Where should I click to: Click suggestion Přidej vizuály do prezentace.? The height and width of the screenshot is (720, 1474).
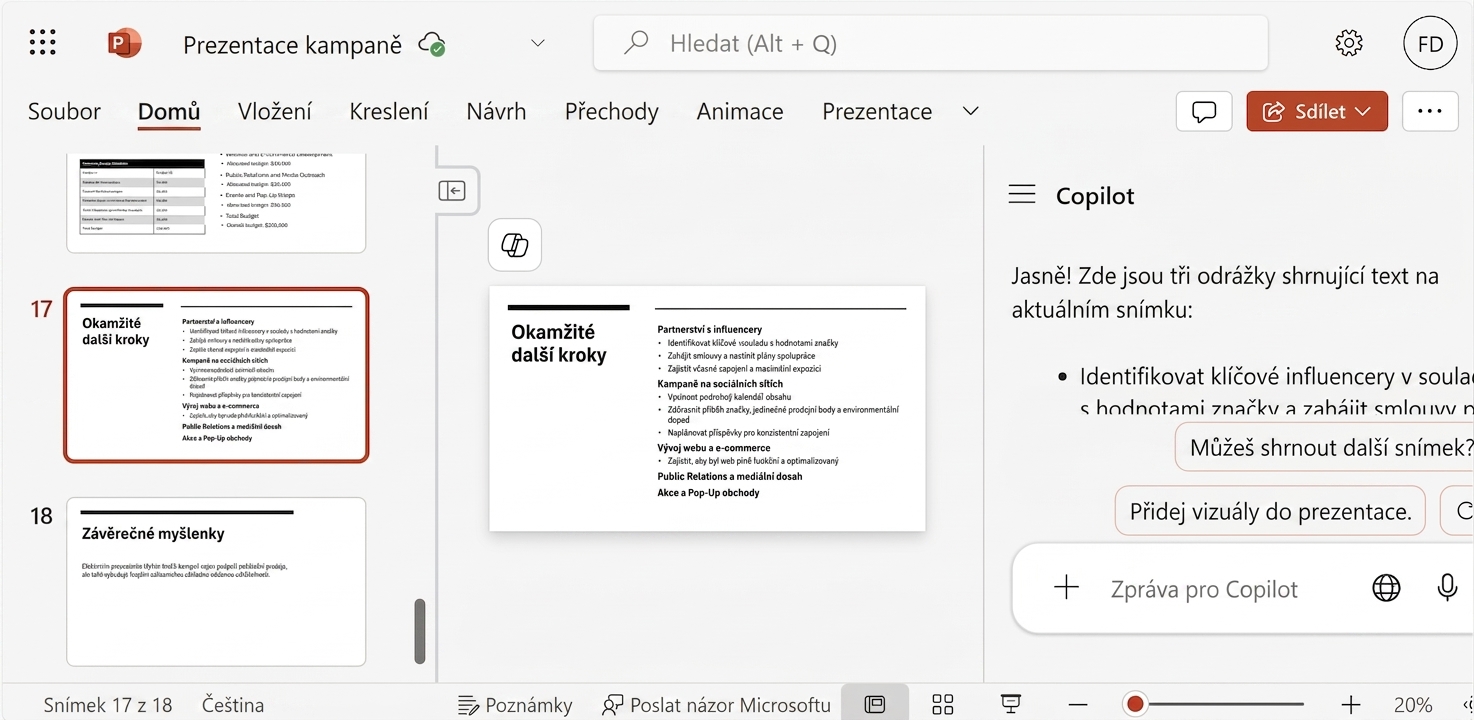click(x=1270, y=512)
